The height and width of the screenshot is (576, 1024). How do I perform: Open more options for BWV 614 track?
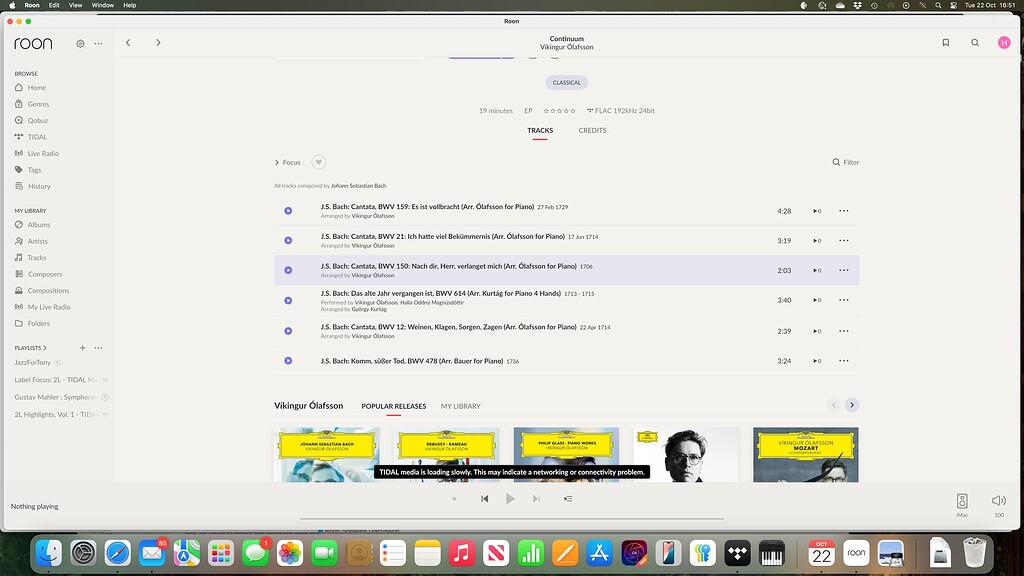point(843,299)
